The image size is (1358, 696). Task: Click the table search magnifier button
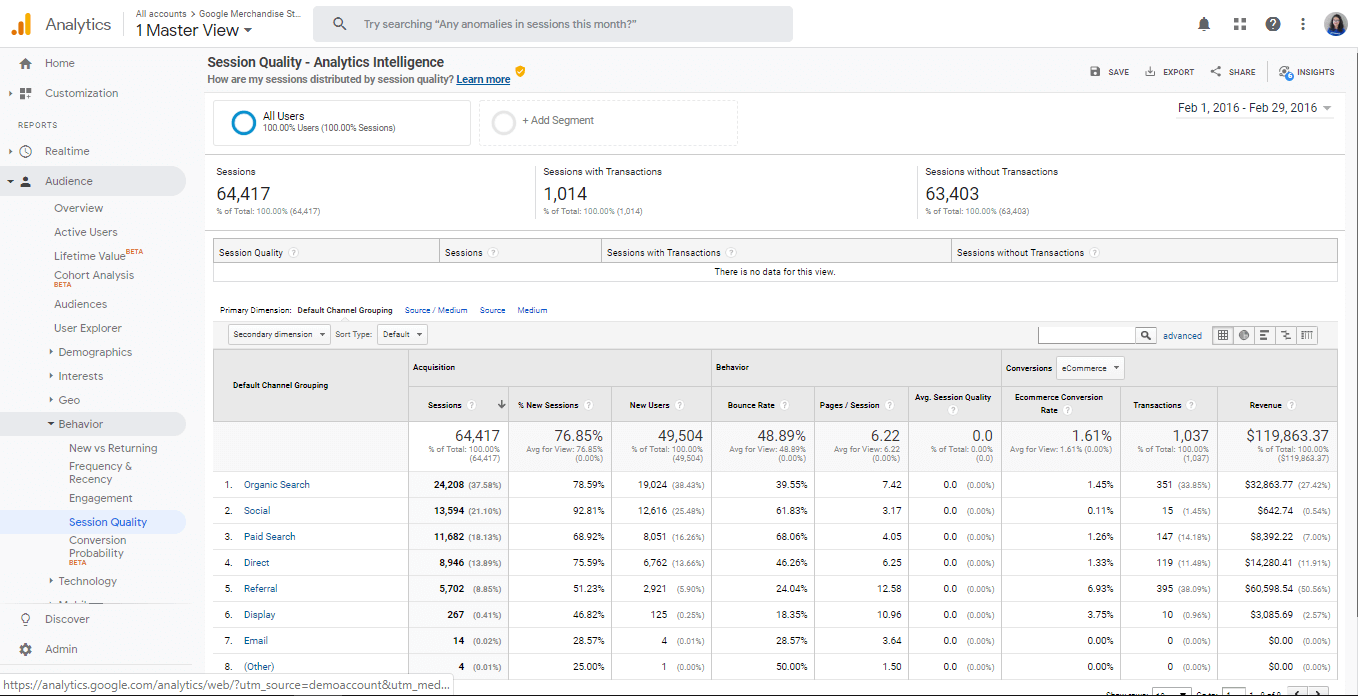1146,335
